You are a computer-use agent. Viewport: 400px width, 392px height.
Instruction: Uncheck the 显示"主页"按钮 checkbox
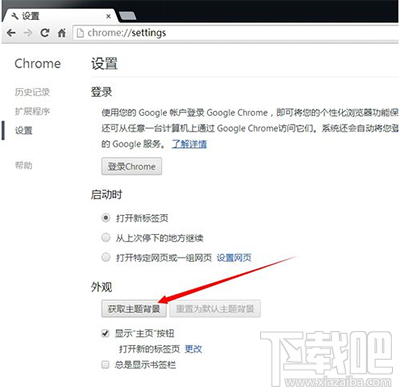point(105,333)
